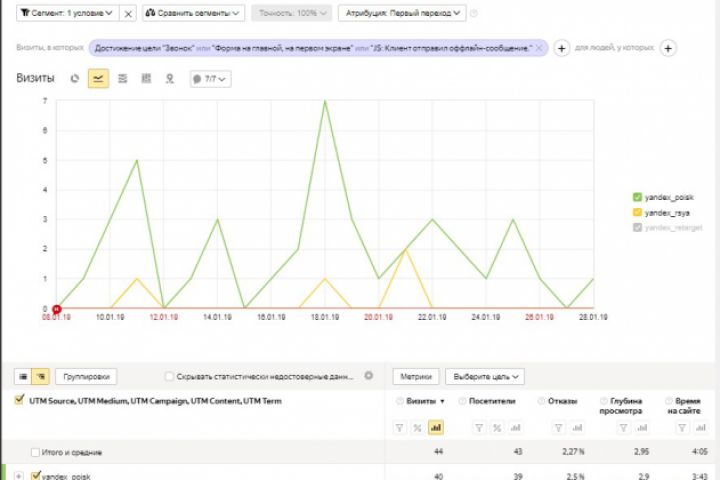Click the Группировки button
The height and width of the screenshot is (480, 720).
coord(86,377)
